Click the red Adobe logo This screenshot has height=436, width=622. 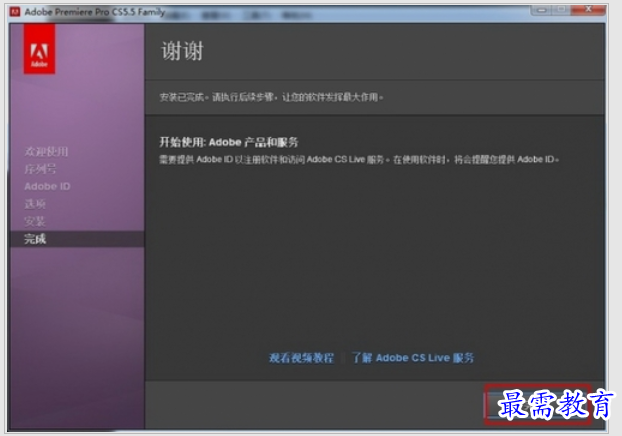point(39,48)
